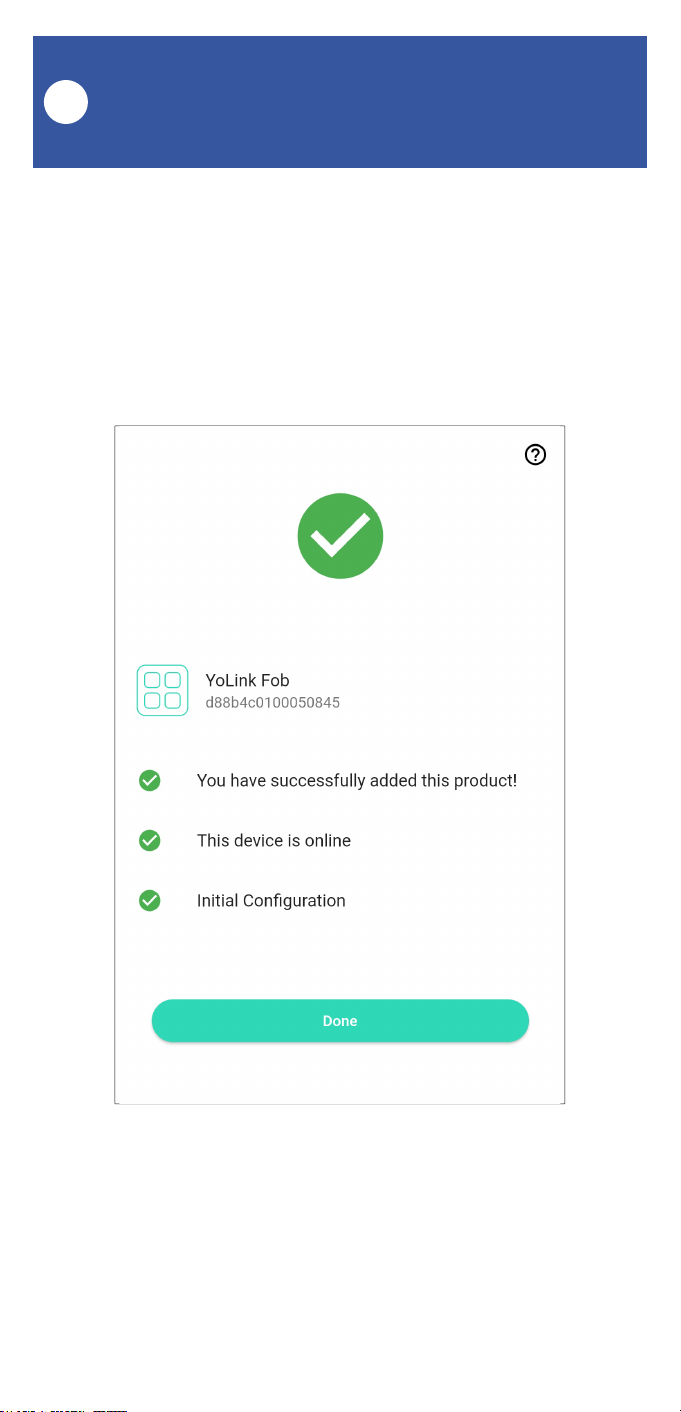Click the blue header banner
Screen dimensions: 681x1412
point(360,102)
